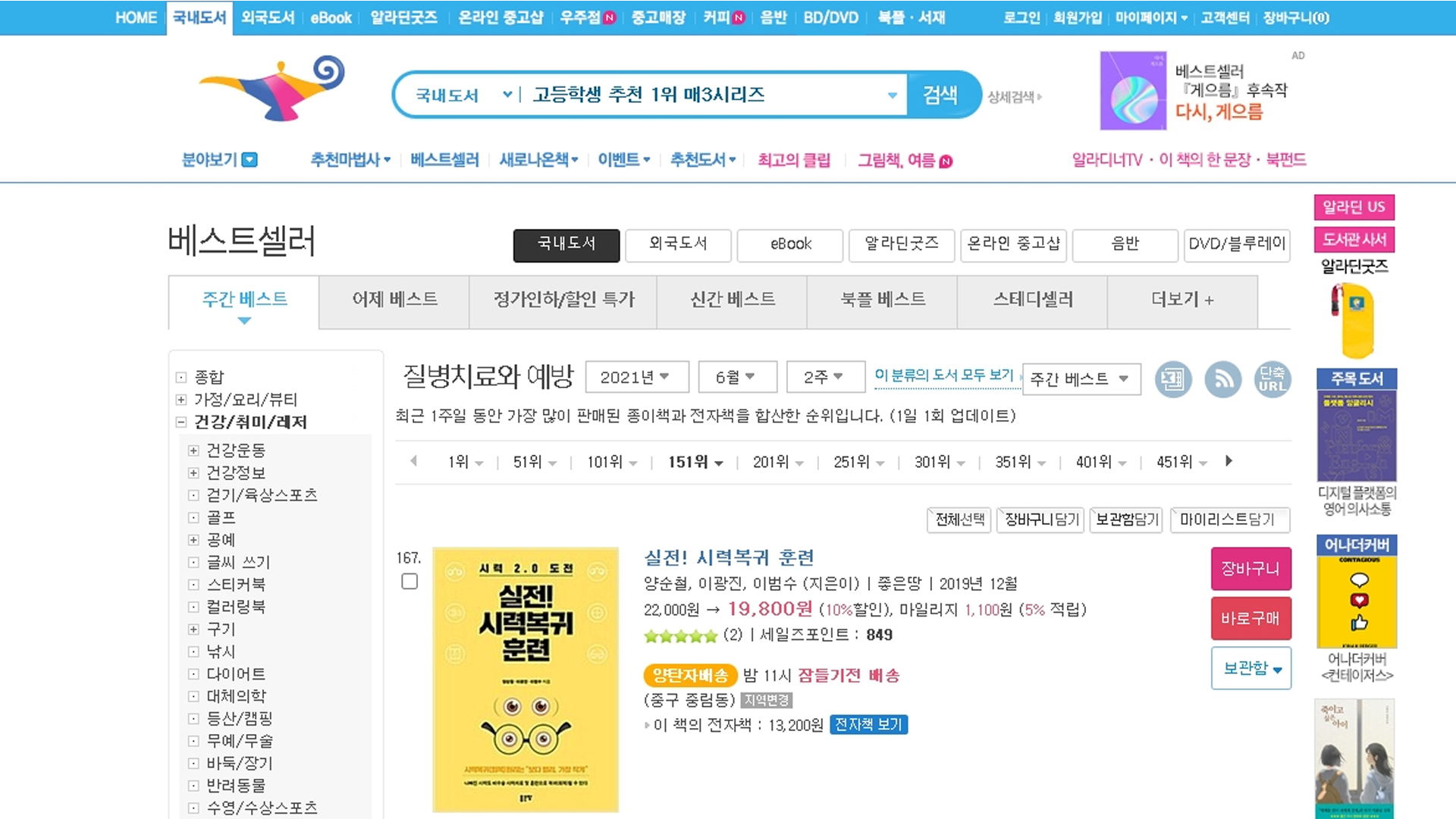Click the 바로구매 buy now button

click(1251, 619)
